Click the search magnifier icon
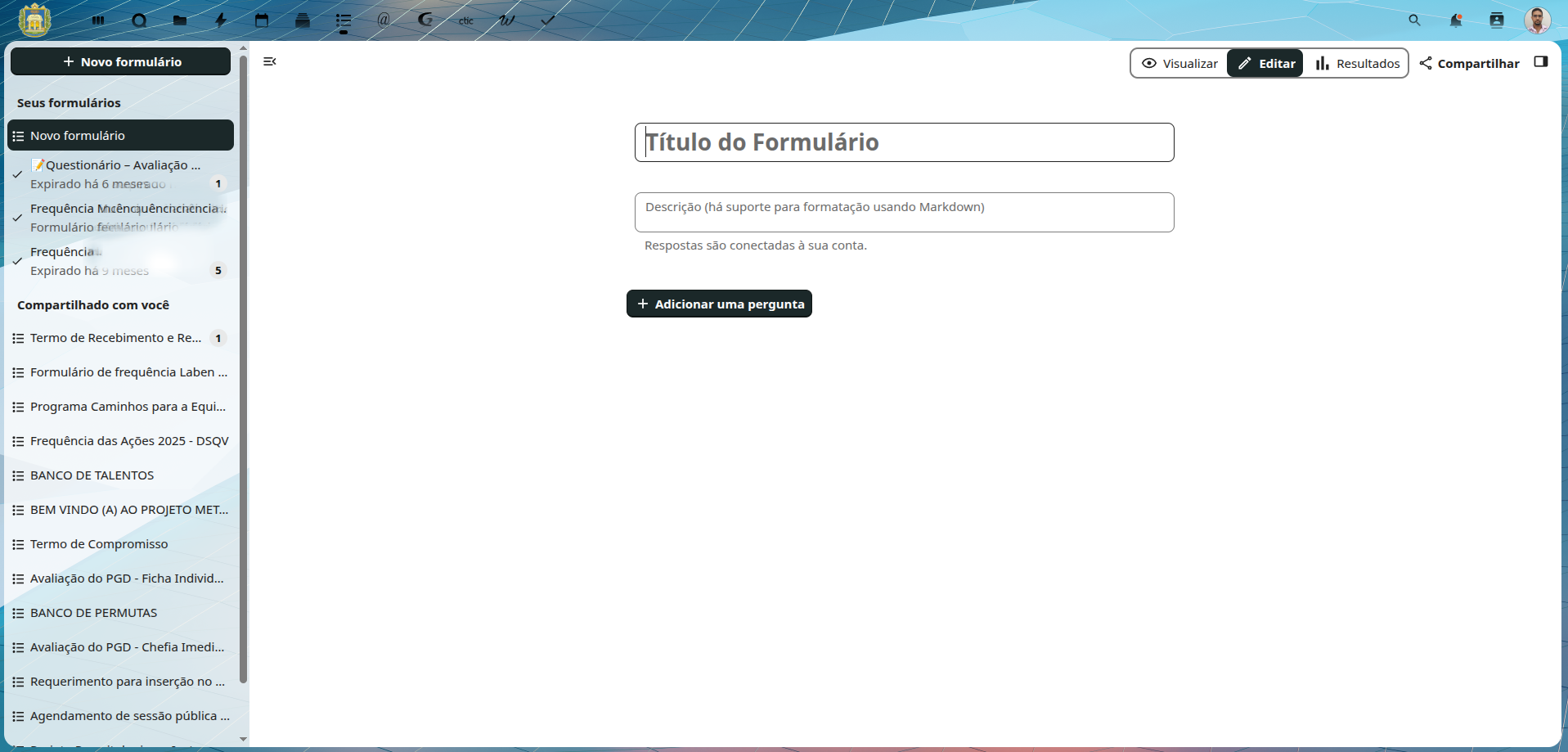The image size is (1568, 752). 1414,20
